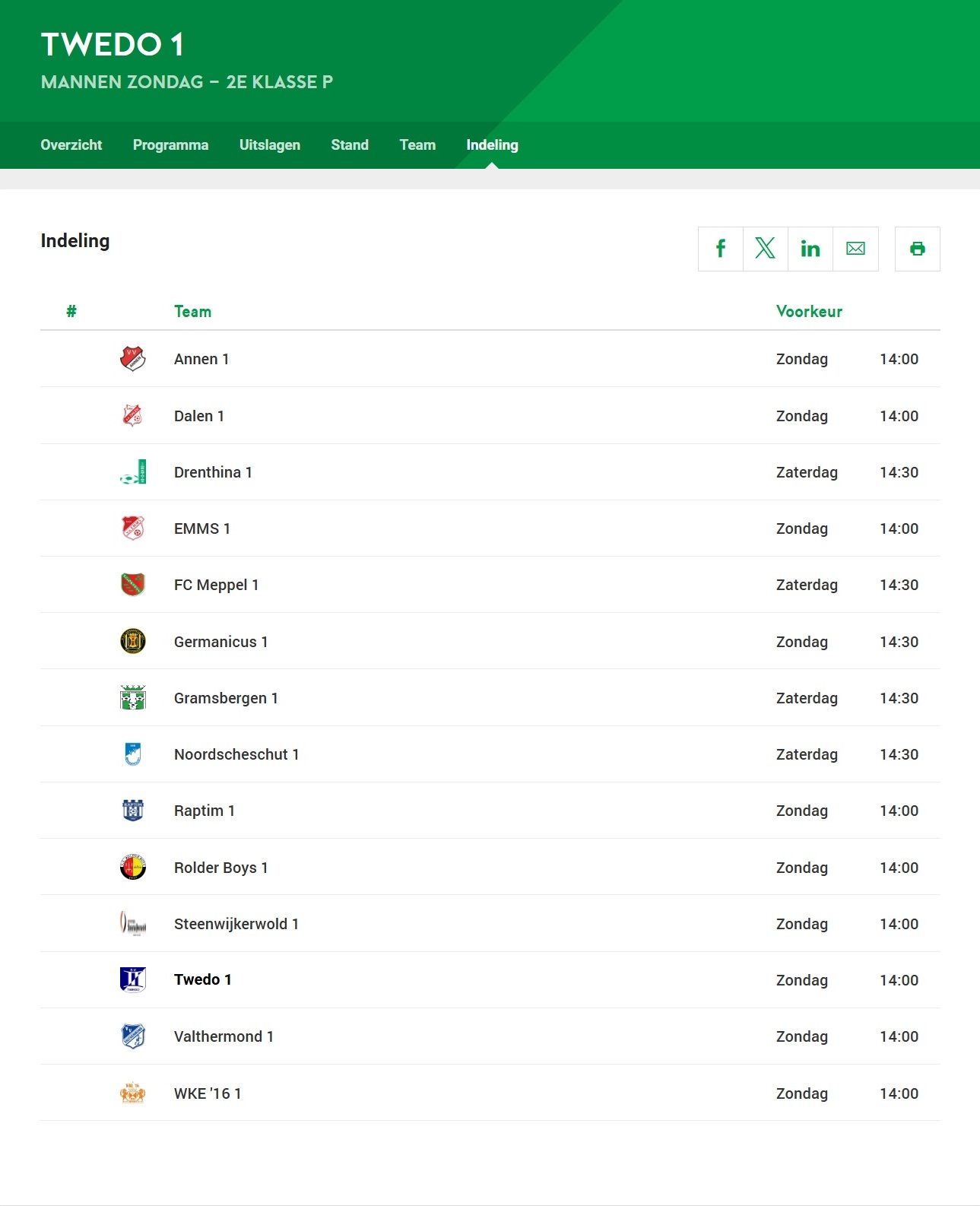This screenshot has width=980, height=1206.
Task: Click the Mannen Zondag – 2E Klasse P subtitle
Action: point(187,82)
